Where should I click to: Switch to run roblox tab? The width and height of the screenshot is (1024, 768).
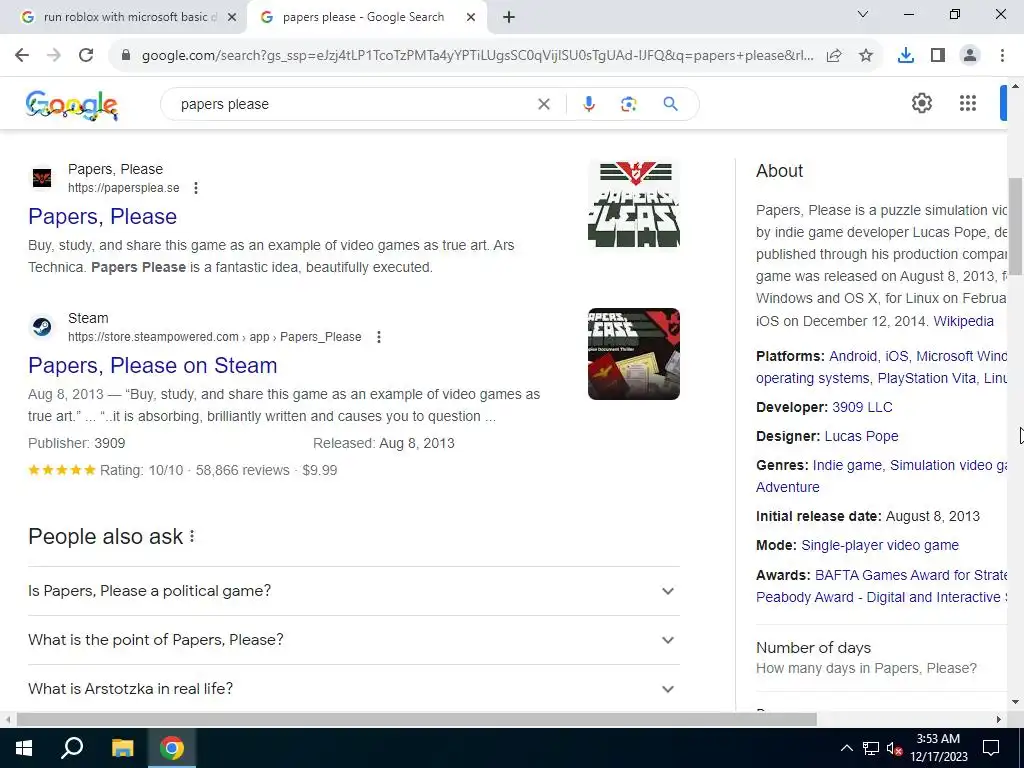pos(124,17)
